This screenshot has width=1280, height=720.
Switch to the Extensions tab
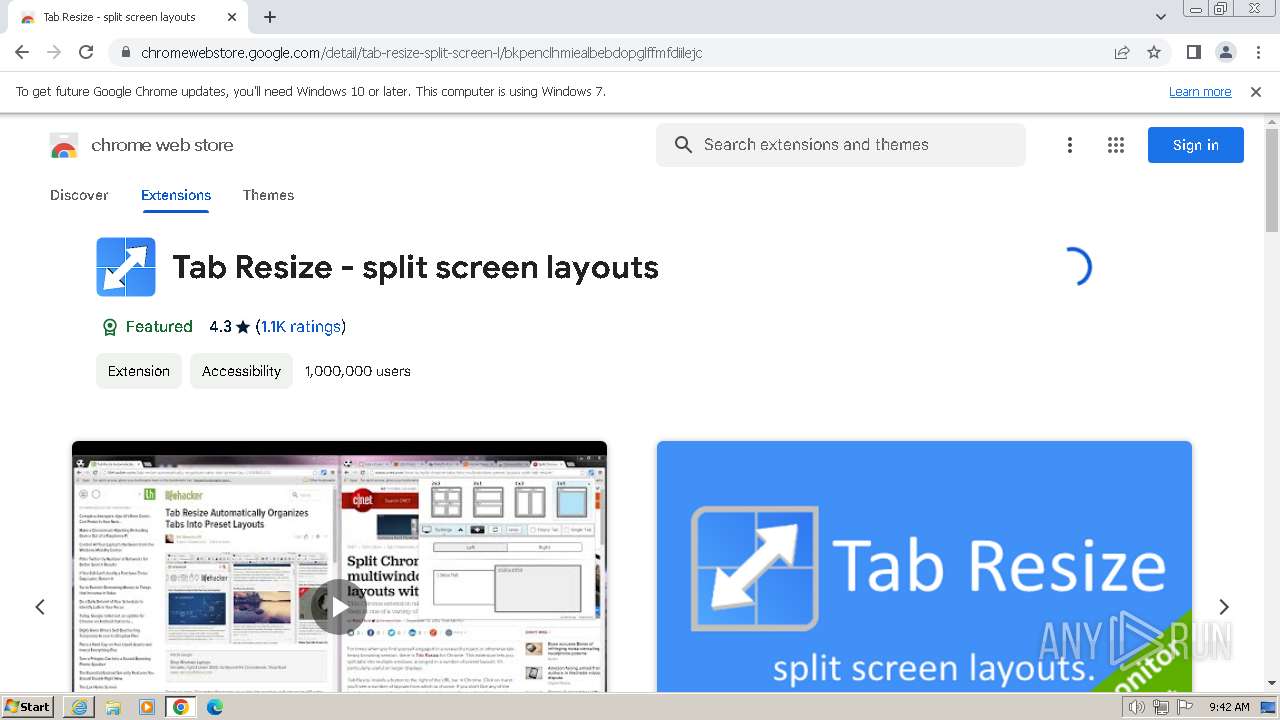point(176,195)
